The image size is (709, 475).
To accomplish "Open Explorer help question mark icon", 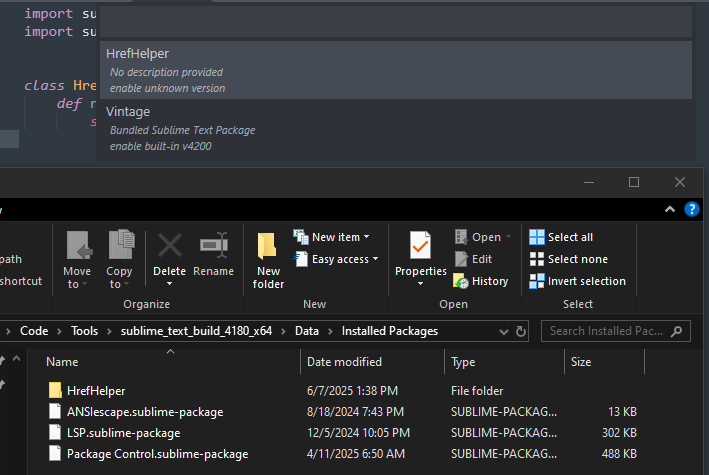I will pyautogui.click(x=691, y=209).
